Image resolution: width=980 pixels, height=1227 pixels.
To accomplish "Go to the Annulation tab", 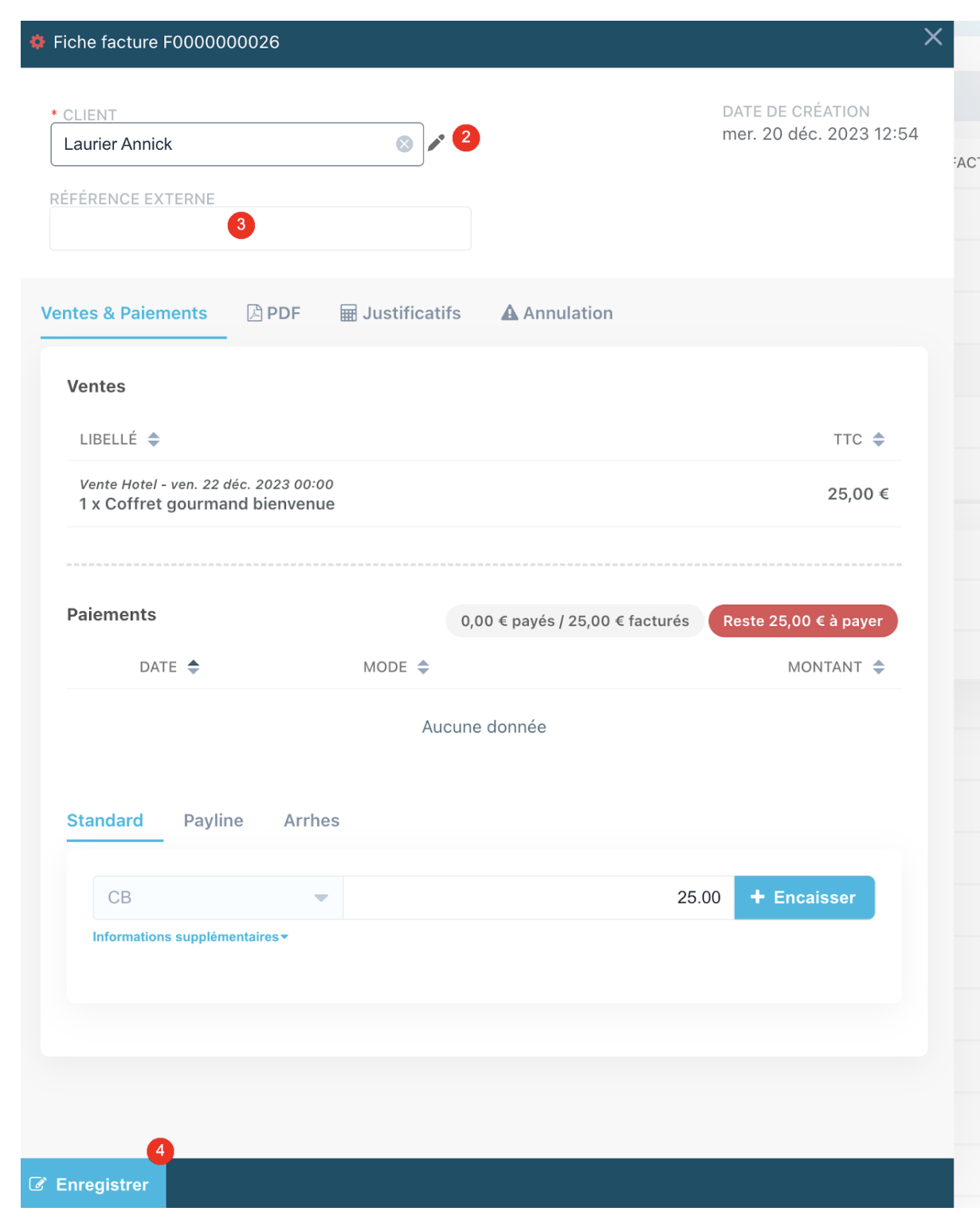I will click(557, 313).
